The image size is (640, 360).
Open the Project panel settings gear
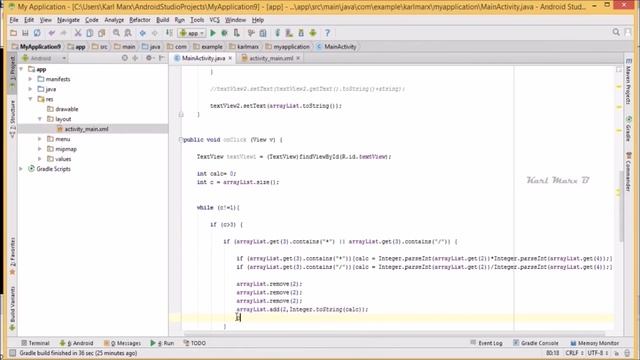[x=149, y=58]
